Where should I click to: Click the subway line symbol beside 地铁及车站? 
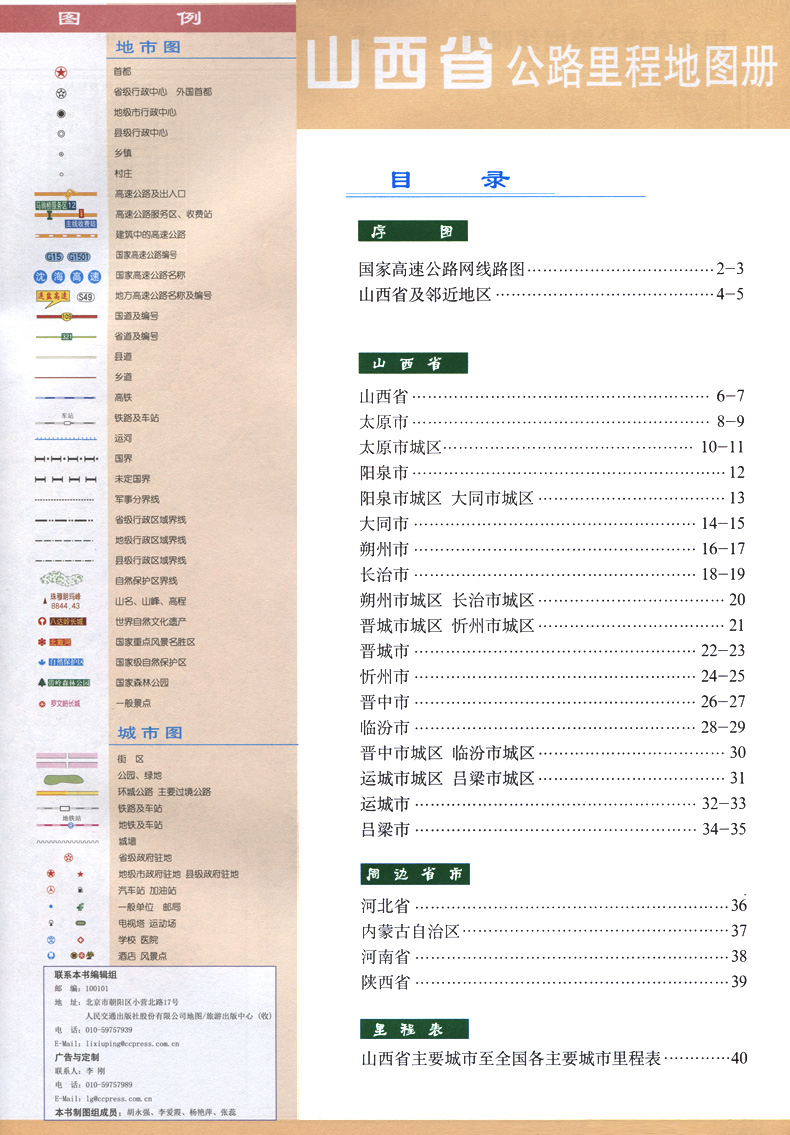67,824
